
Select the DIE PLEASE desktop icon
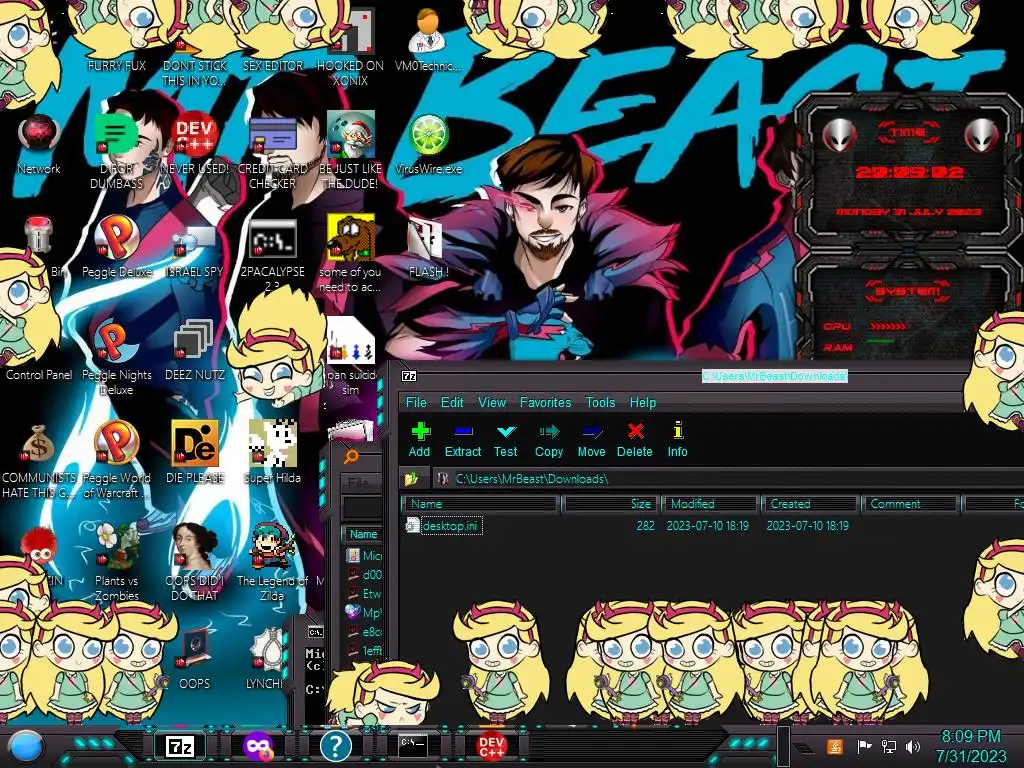[195, 454]
